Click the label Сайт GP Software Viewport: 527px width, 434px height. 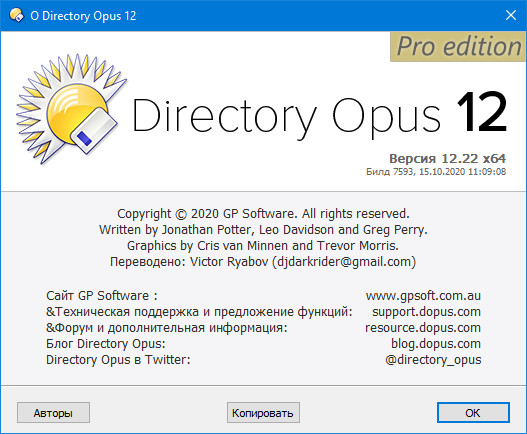[102, 295]
